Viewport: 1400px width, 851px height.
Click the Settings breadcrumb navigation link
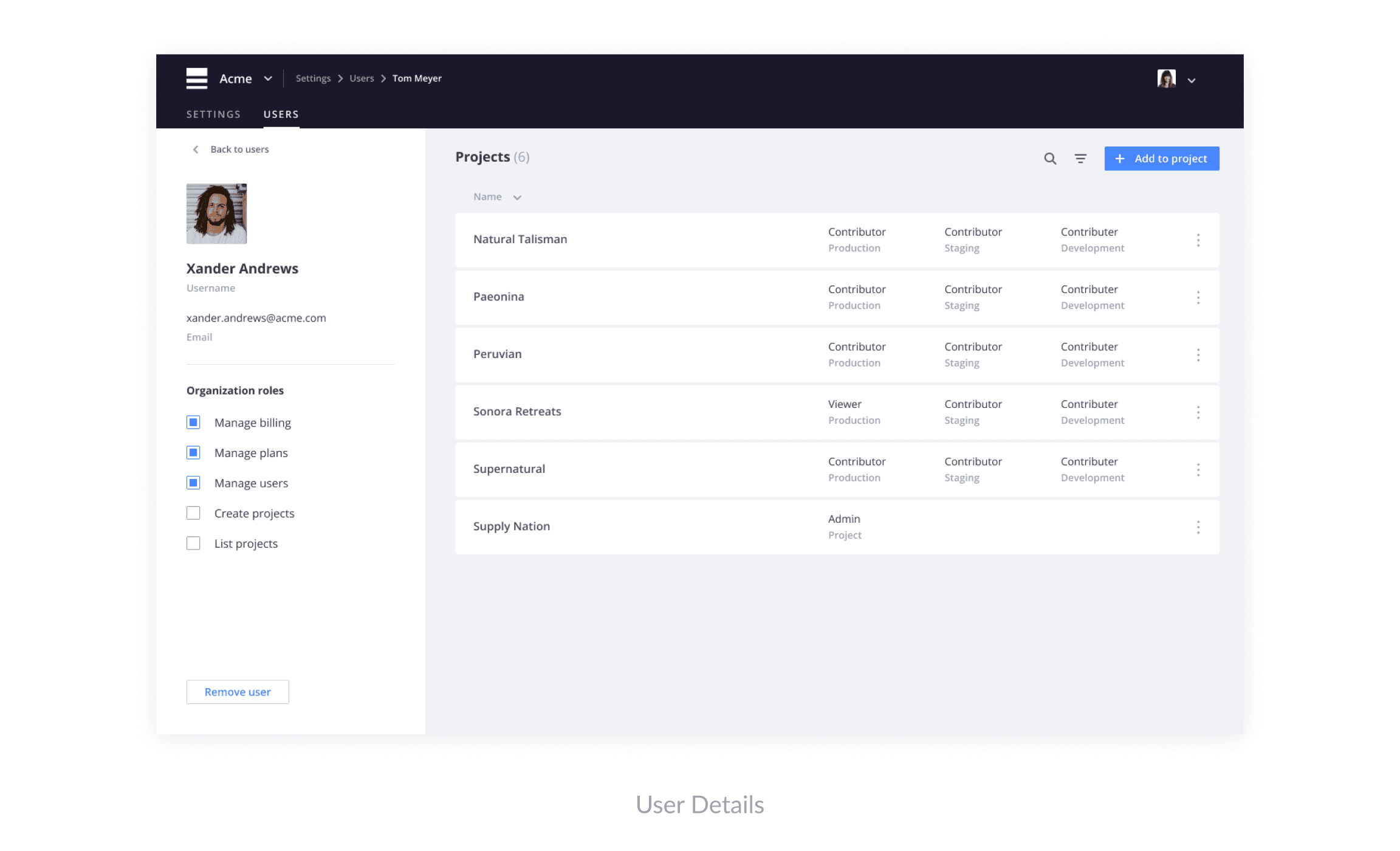[312, 78]
